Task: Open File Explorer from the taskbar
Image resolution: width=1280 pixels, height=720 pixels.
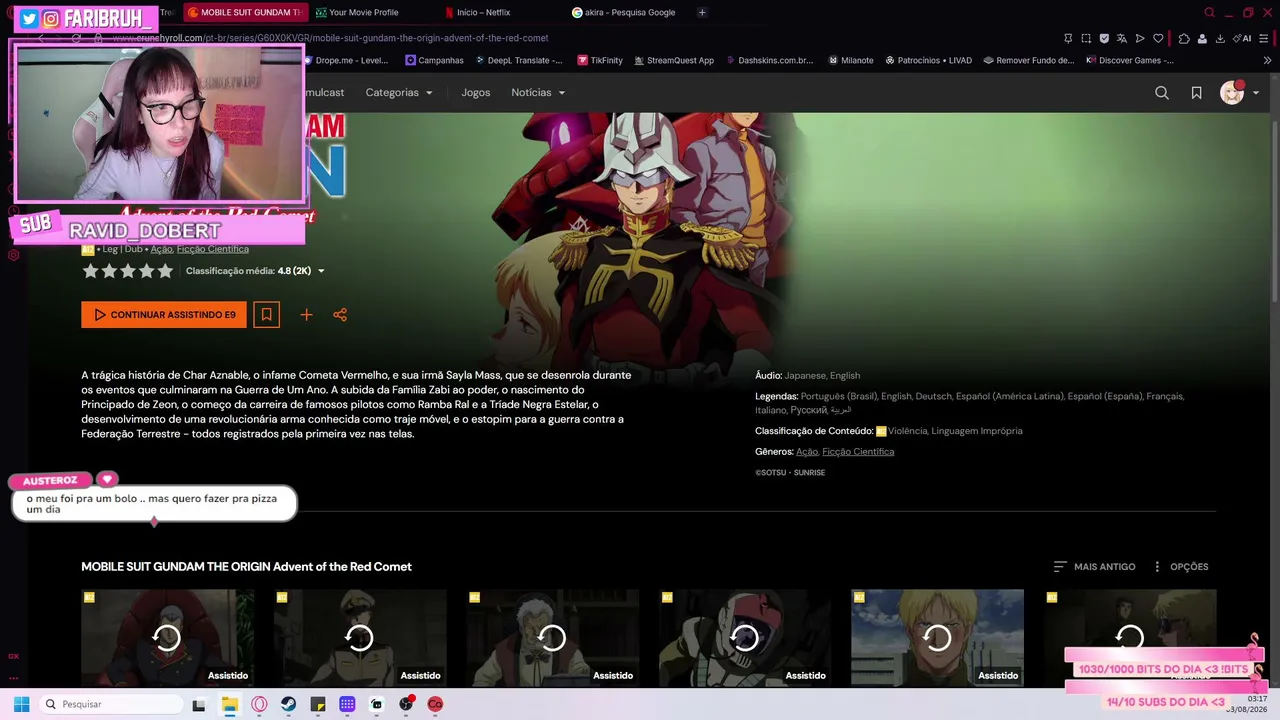Action: click(x=229, y=704)
